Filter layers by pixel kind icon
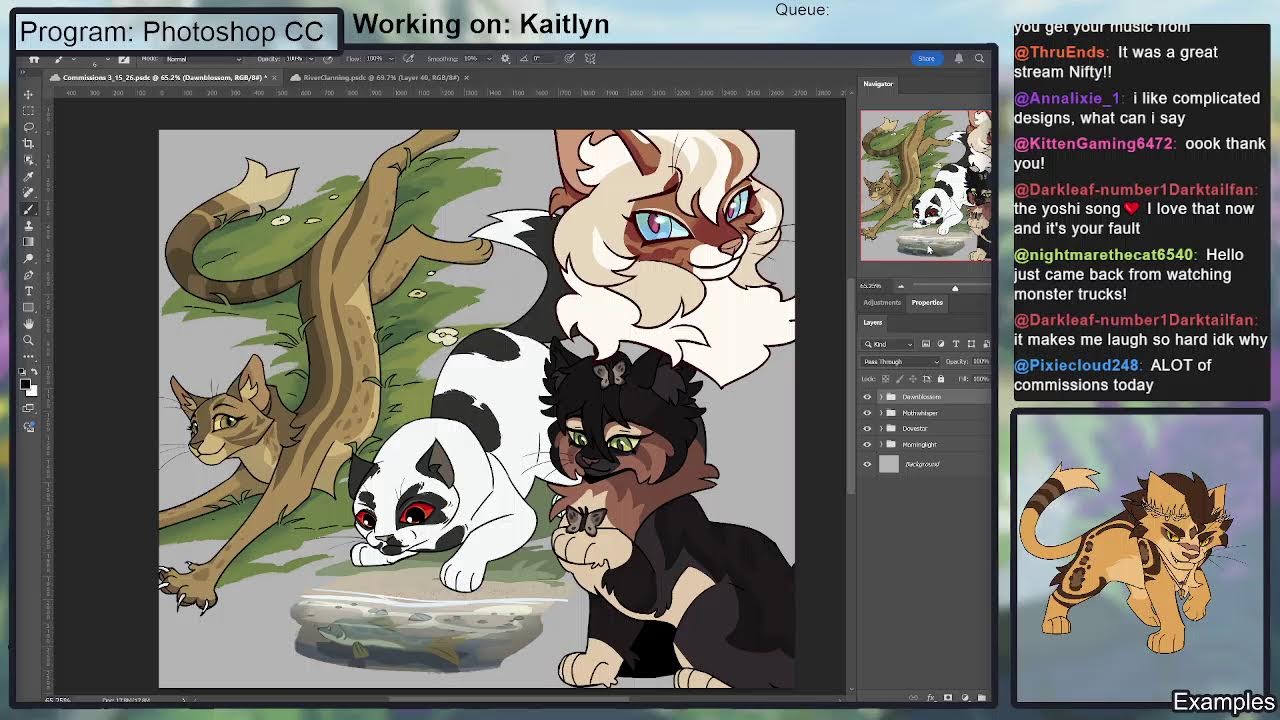The height and width of the screenshot is (720, 1280). tap(926, 344)
